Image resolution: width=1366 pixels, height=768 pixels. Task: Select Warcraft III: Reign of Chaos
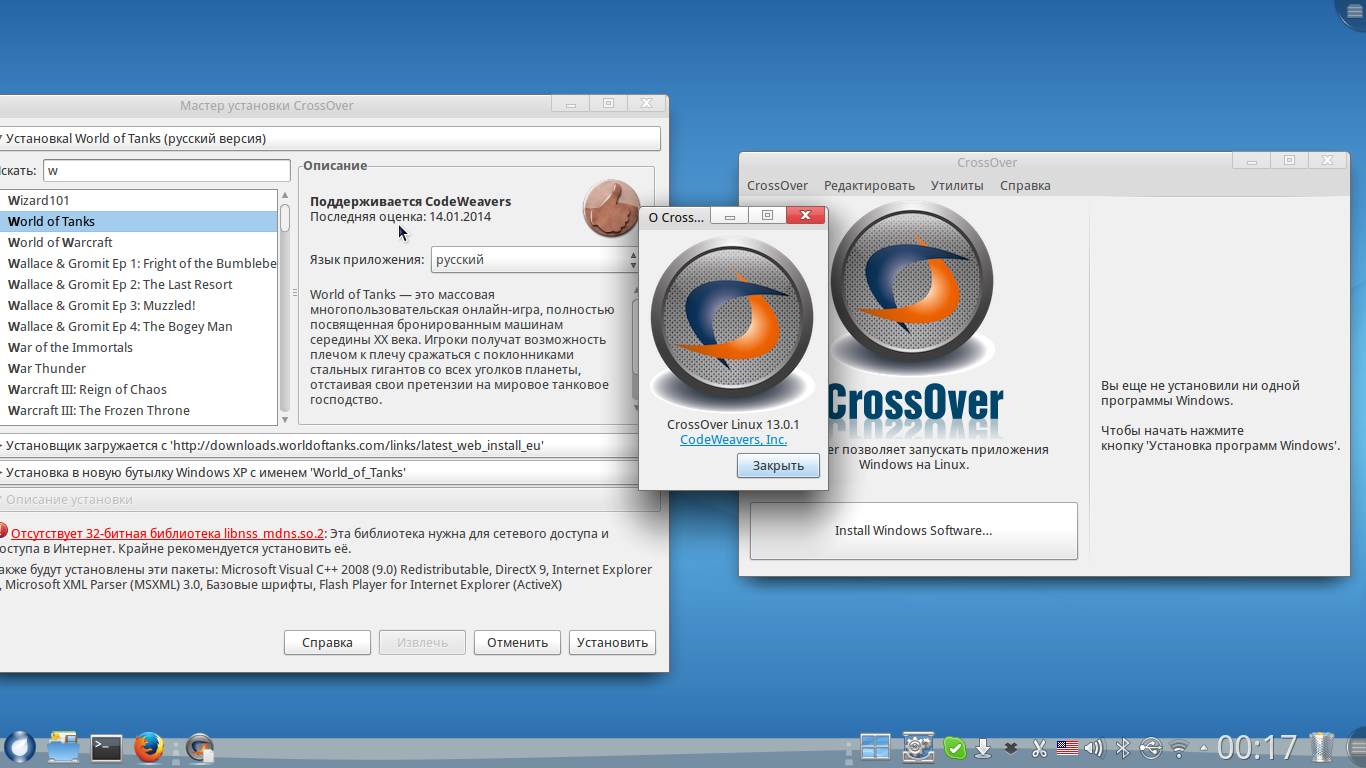pyautogui.click(x=139, y=389)
